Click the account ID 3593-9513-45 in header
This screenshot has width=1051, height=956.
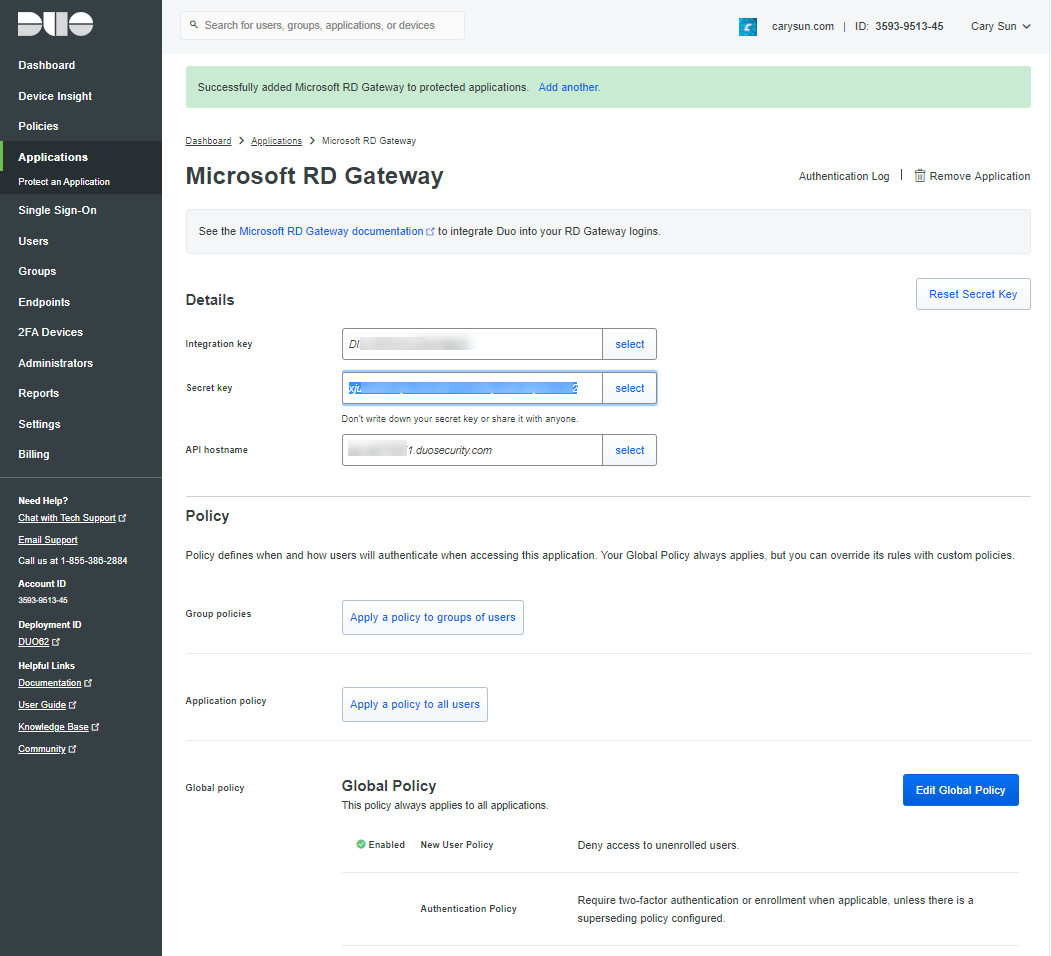coord(909,26)
